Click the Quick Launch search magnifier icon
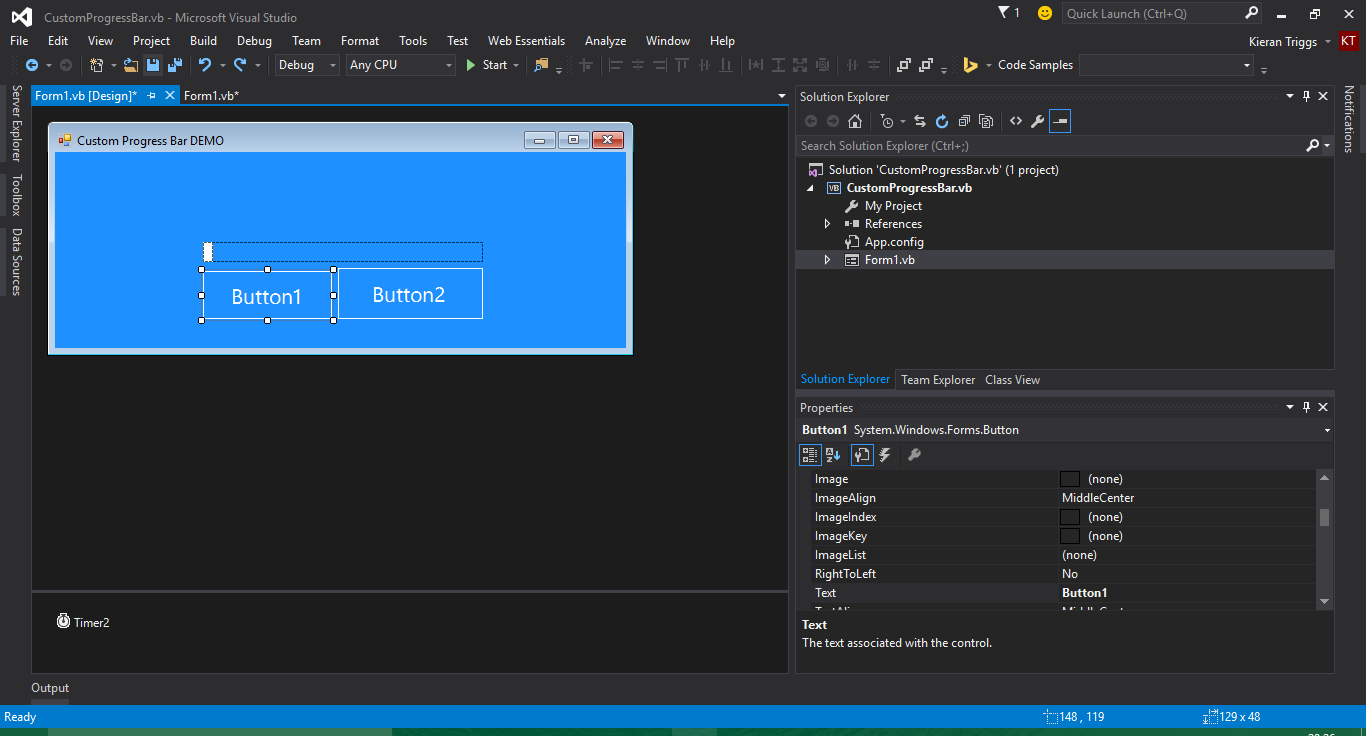1366x736 pixels. [x=1251, y=13]
